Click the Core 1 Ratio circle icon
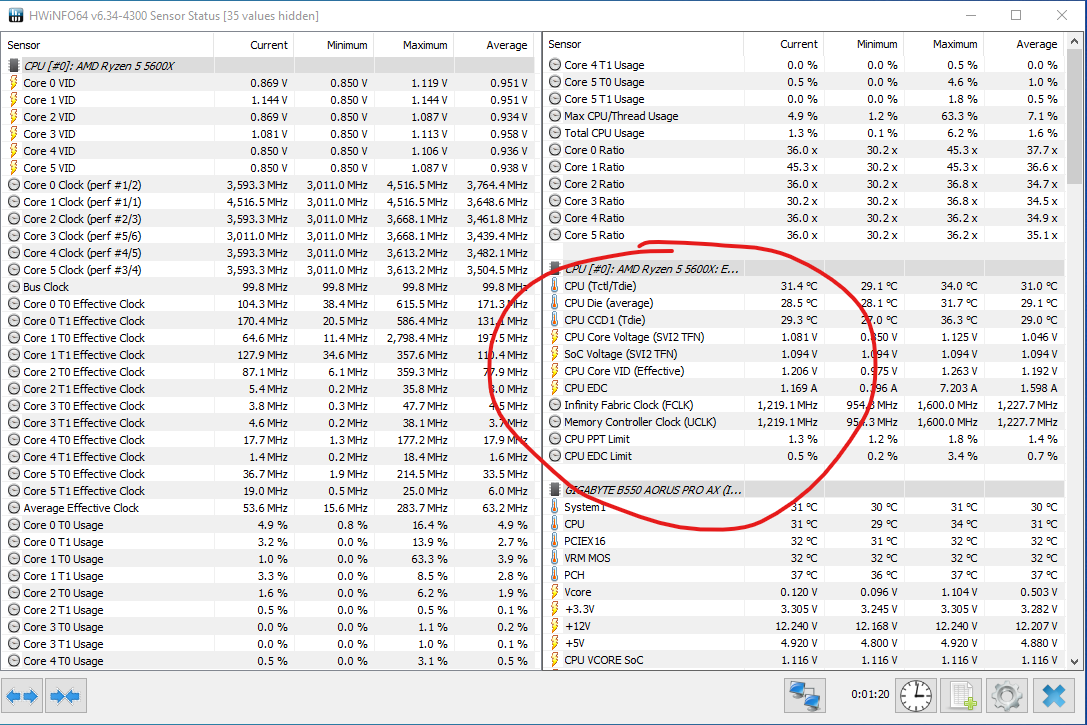 tap(555, 167)
